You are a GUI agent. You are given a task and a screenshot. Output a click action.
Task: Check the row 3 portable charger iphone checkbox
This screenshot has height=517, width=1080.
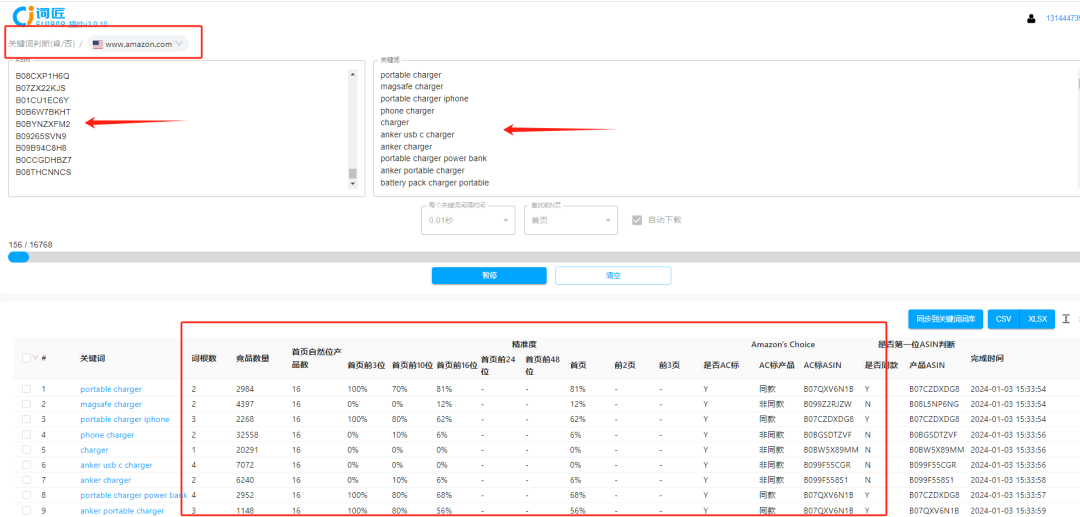click(x=26, y=419)
